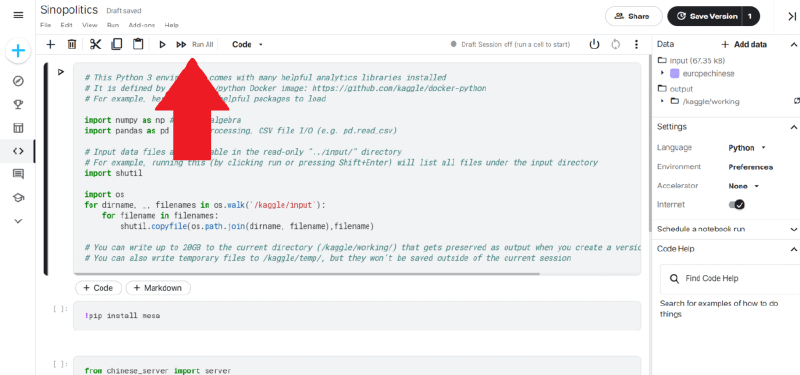Copy cell with the copy icon
The width and height of the screenshot is (800, 375).
116,44
